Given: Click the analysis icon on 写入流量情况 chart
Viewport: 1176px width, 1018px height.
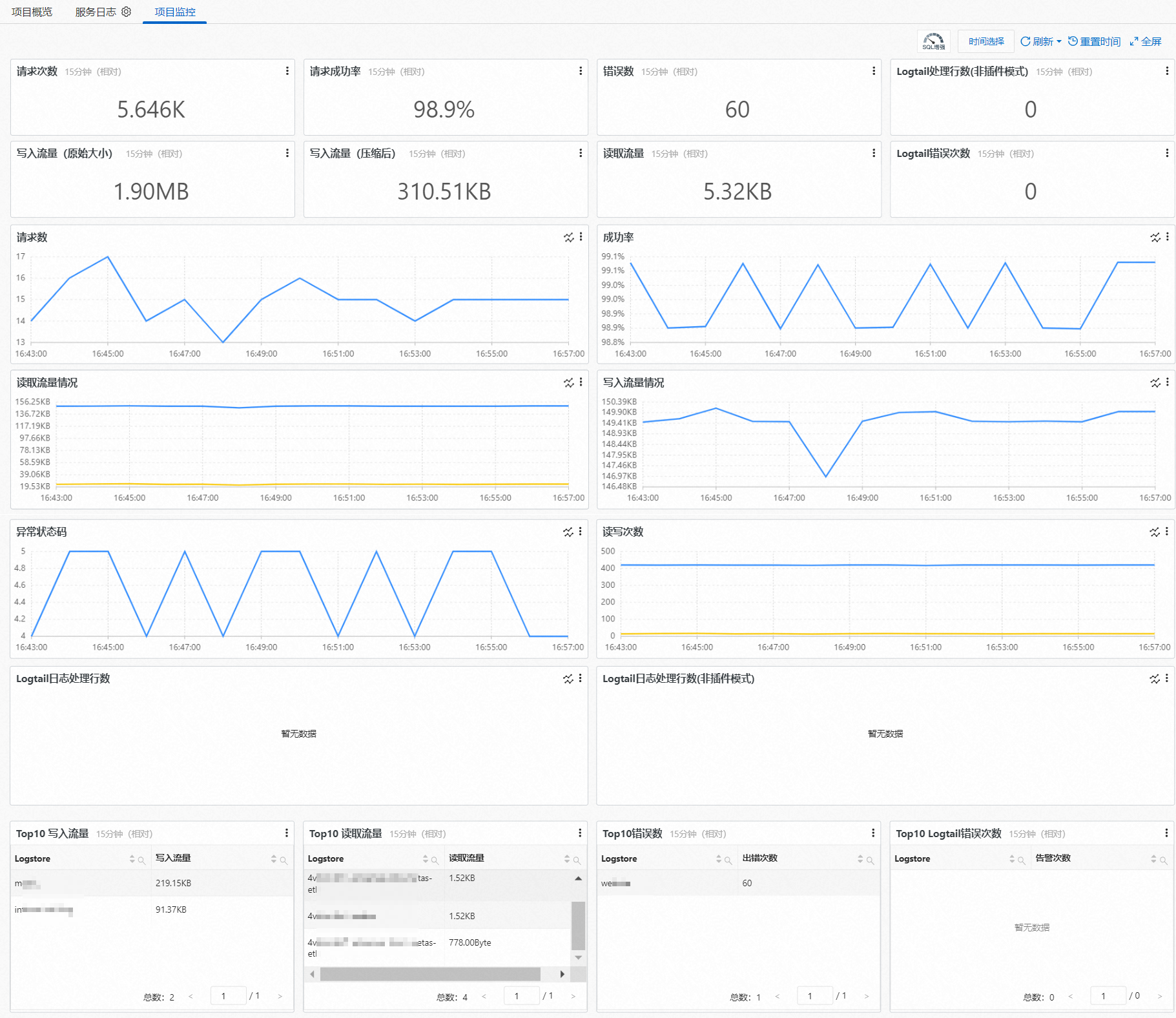Looking at the screenshot, I should pyautogui.click(x=1155, y=383).
